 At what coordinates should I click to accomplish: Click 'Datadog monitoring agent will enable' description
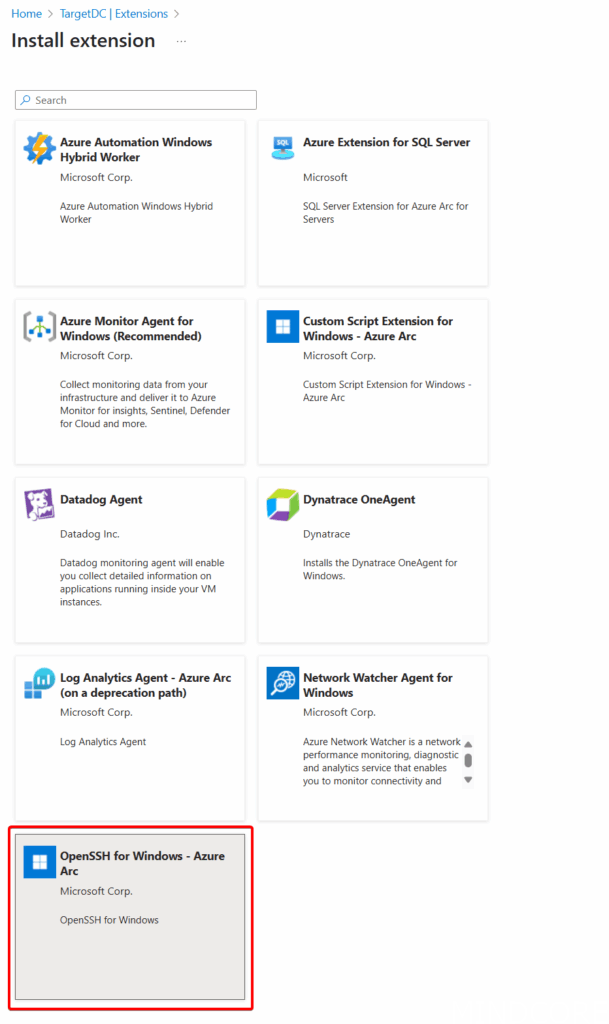tap(142, 583)
